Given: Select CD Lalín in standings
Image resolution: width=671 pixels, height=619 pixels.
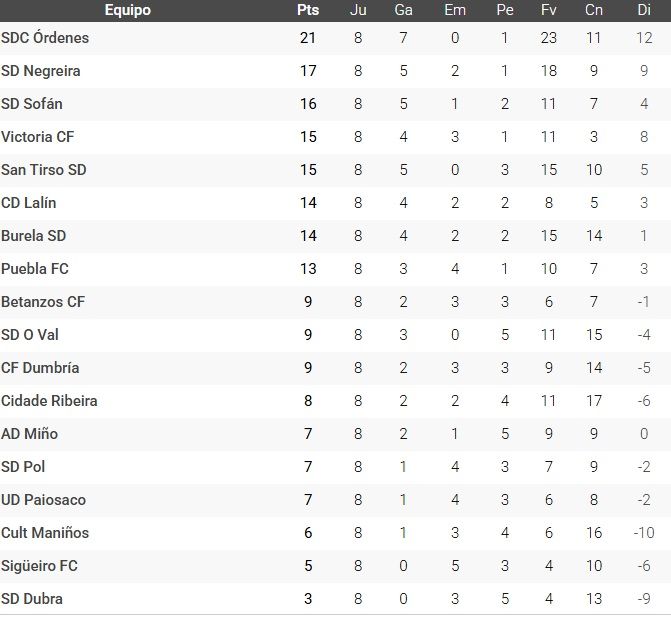Looking at the screenshot, I should pyautogui.click(x=29, y=203).
